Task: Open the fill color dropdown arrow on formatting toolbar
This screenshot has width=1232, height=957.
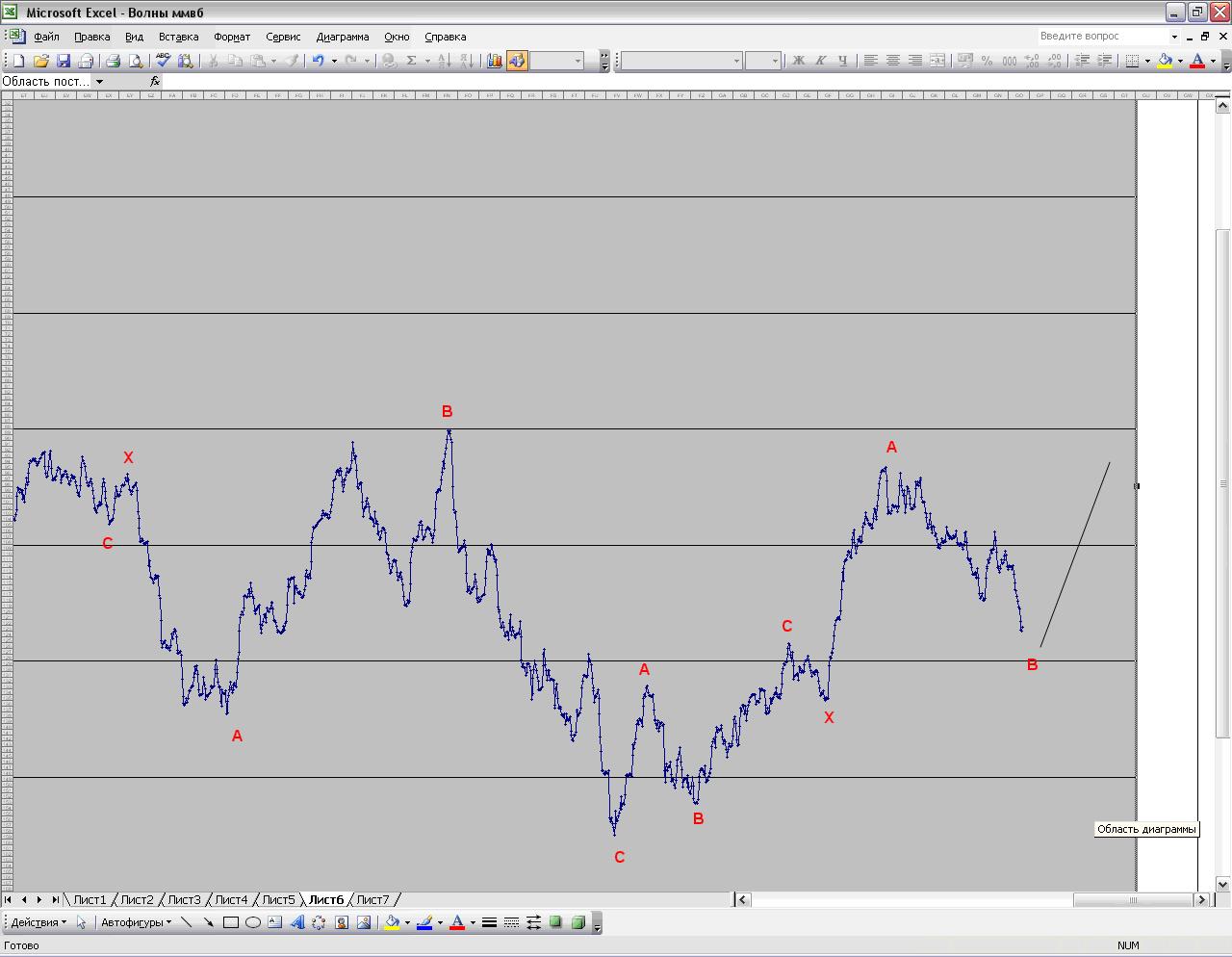Action: pyautogui.click(x=1180, y=61)
